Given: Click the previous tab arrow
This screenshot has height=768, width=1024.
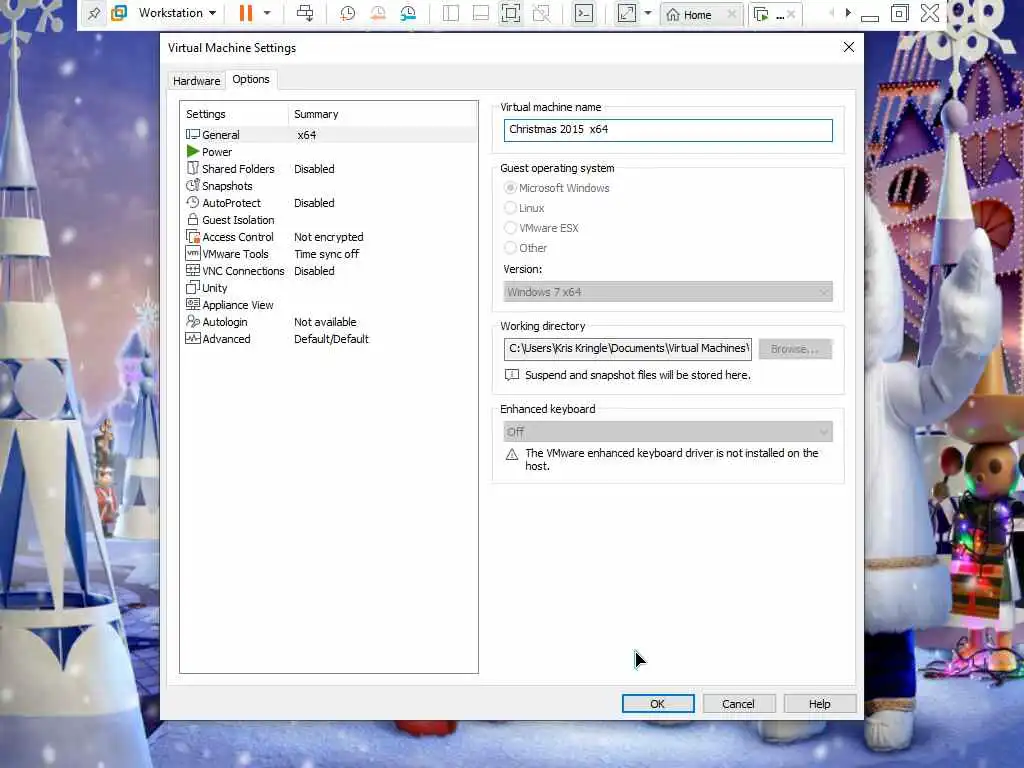Looking at the screenshot, I should pos(831,13).
